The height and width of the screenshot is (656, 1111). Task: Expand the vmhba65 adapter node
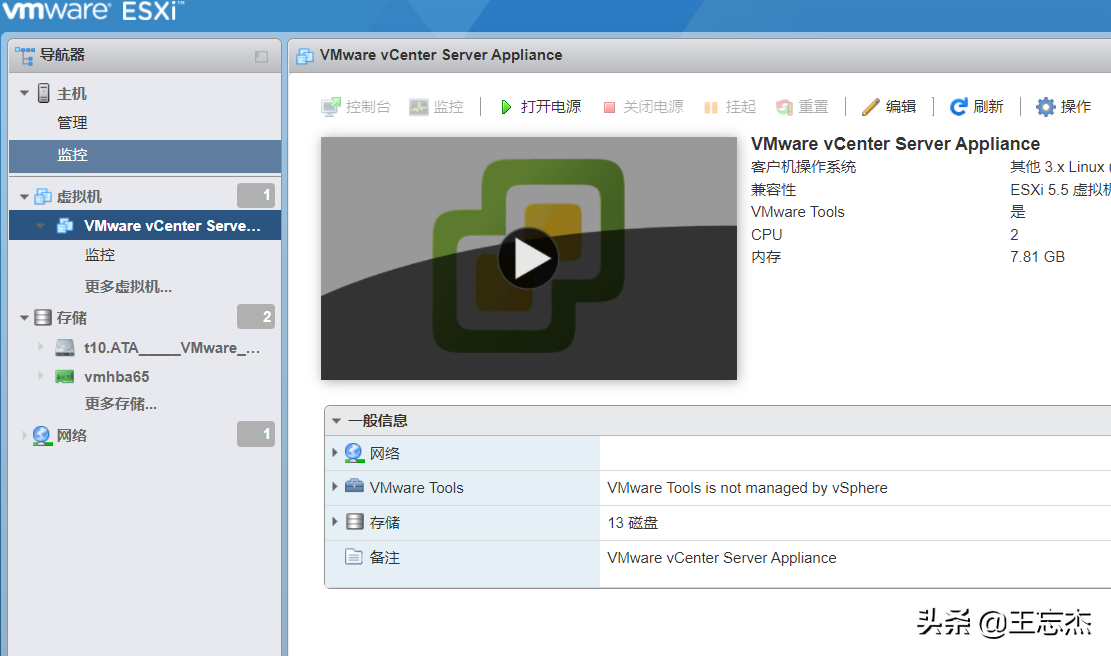pos(40,375)
